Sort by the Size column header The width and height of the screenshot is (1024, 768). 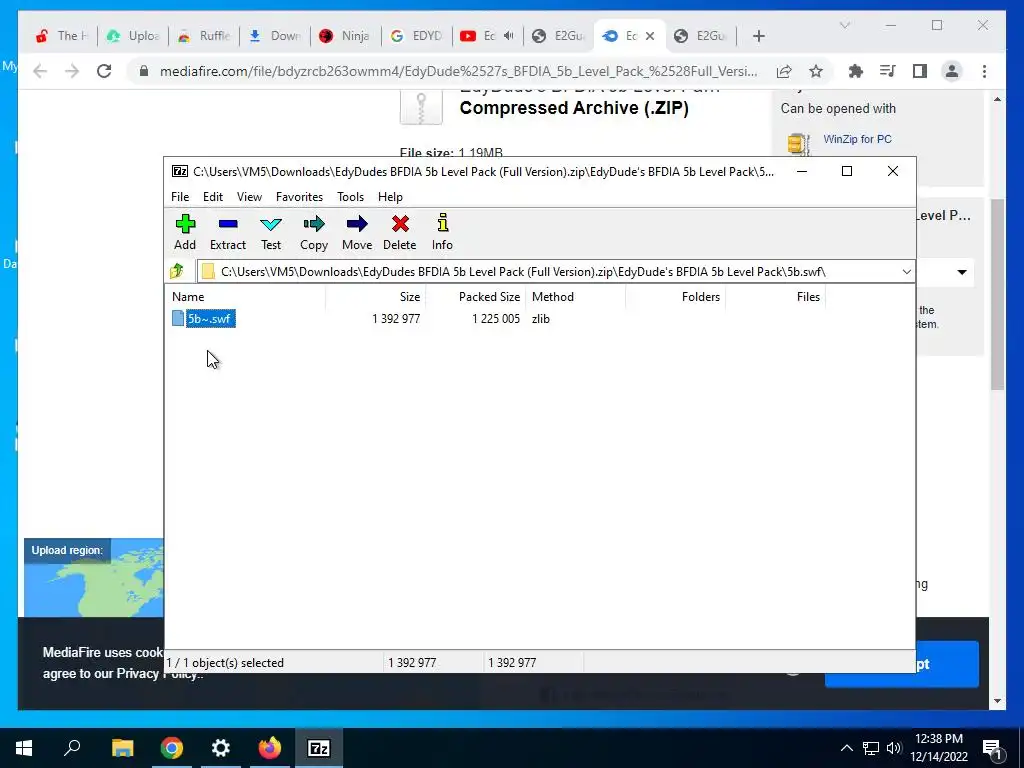(x=376, y=296)
